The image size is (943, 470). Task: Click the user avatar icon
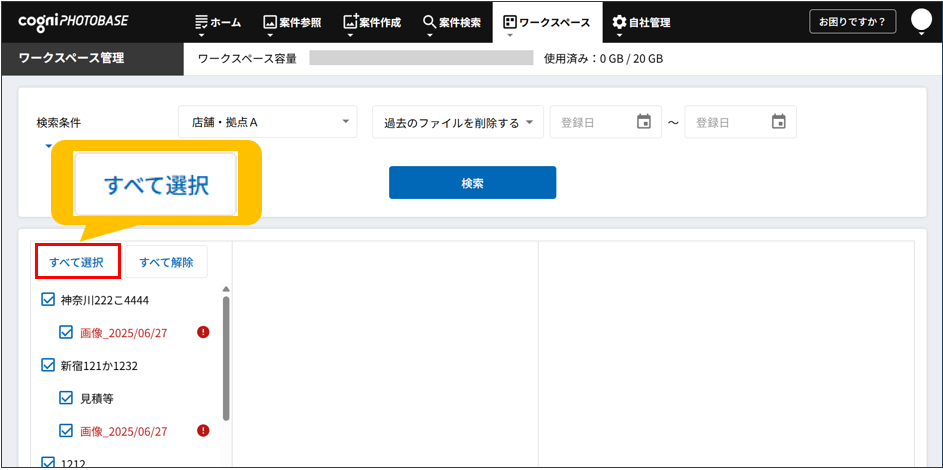pos(921,21)
